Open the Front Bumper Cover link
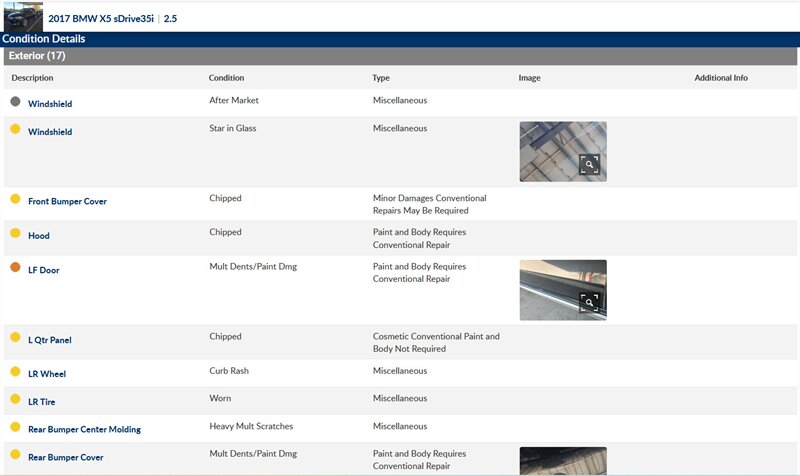The width and height of the screenshot is (800, 476). (x=67, y=202)
